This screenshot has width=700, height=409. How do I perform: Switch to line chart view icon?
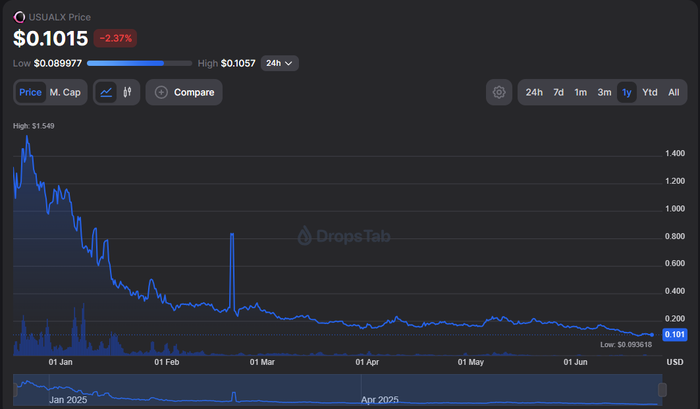[x=106, y=92]
